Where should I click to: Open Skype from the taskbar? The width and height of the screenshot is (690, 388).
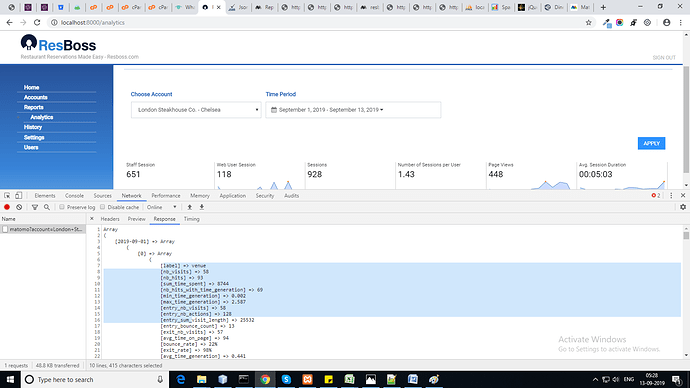[286, 379]
